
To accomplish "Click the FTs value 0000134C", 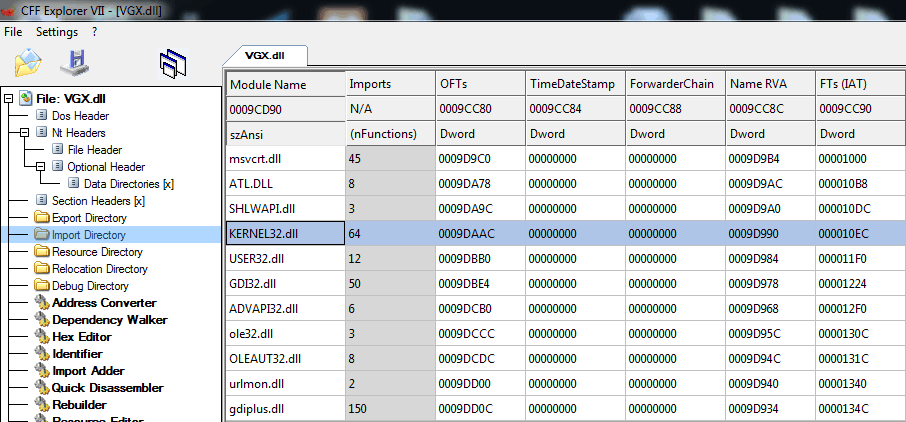I will point(860,409).
